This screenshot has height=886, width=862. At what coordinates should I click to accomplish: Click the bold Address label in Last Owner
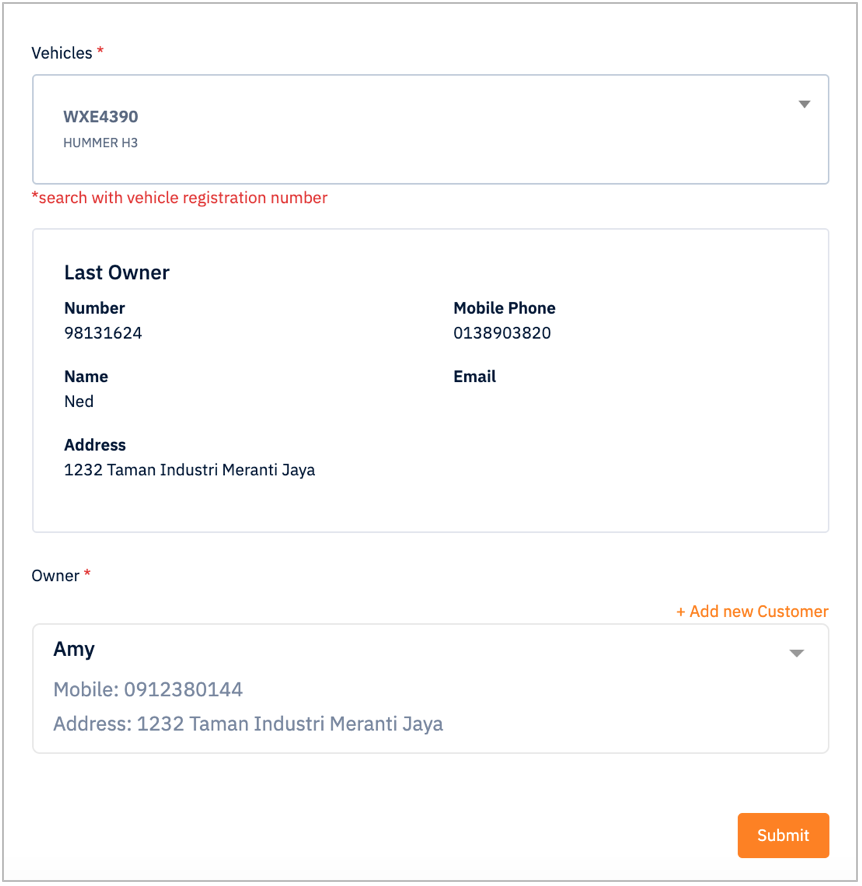pos(95,445)
